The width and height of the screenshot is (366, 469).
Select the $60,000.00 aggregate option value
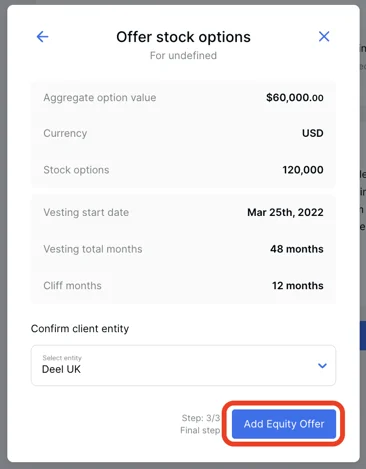click(x=295, y=98)
